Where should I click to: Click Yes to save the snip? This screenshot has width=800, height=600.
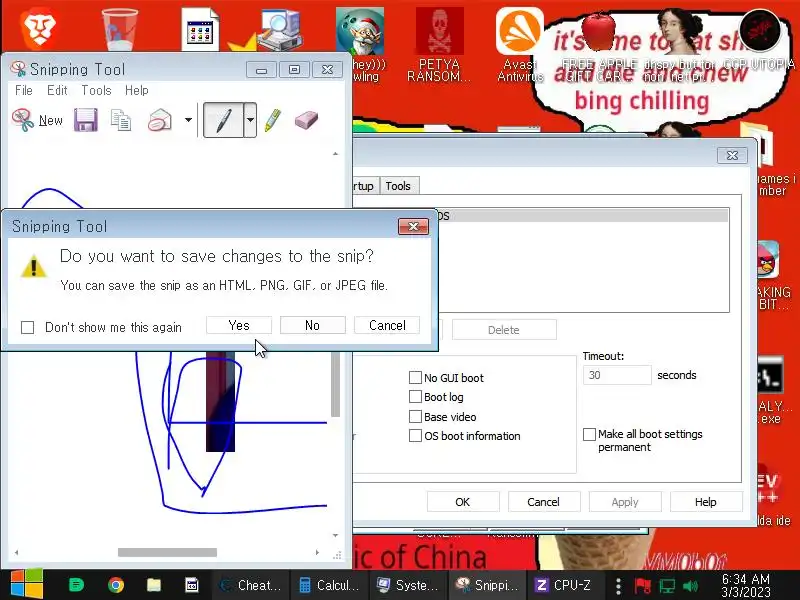(239, 325)
